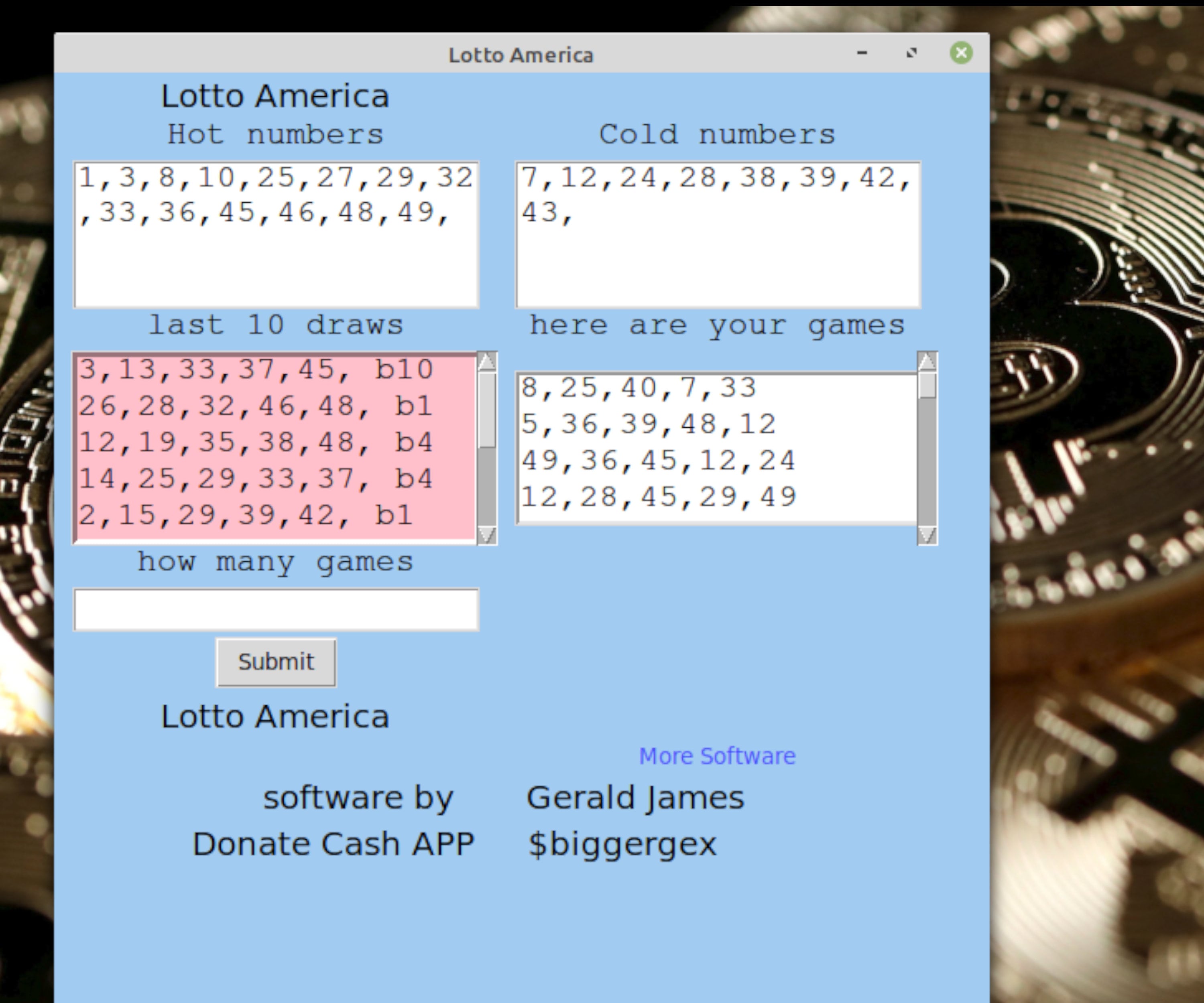Click the your games scrollbar thumb
The width and height of the screenshot is (1204, 1003).
coord(927,385)
